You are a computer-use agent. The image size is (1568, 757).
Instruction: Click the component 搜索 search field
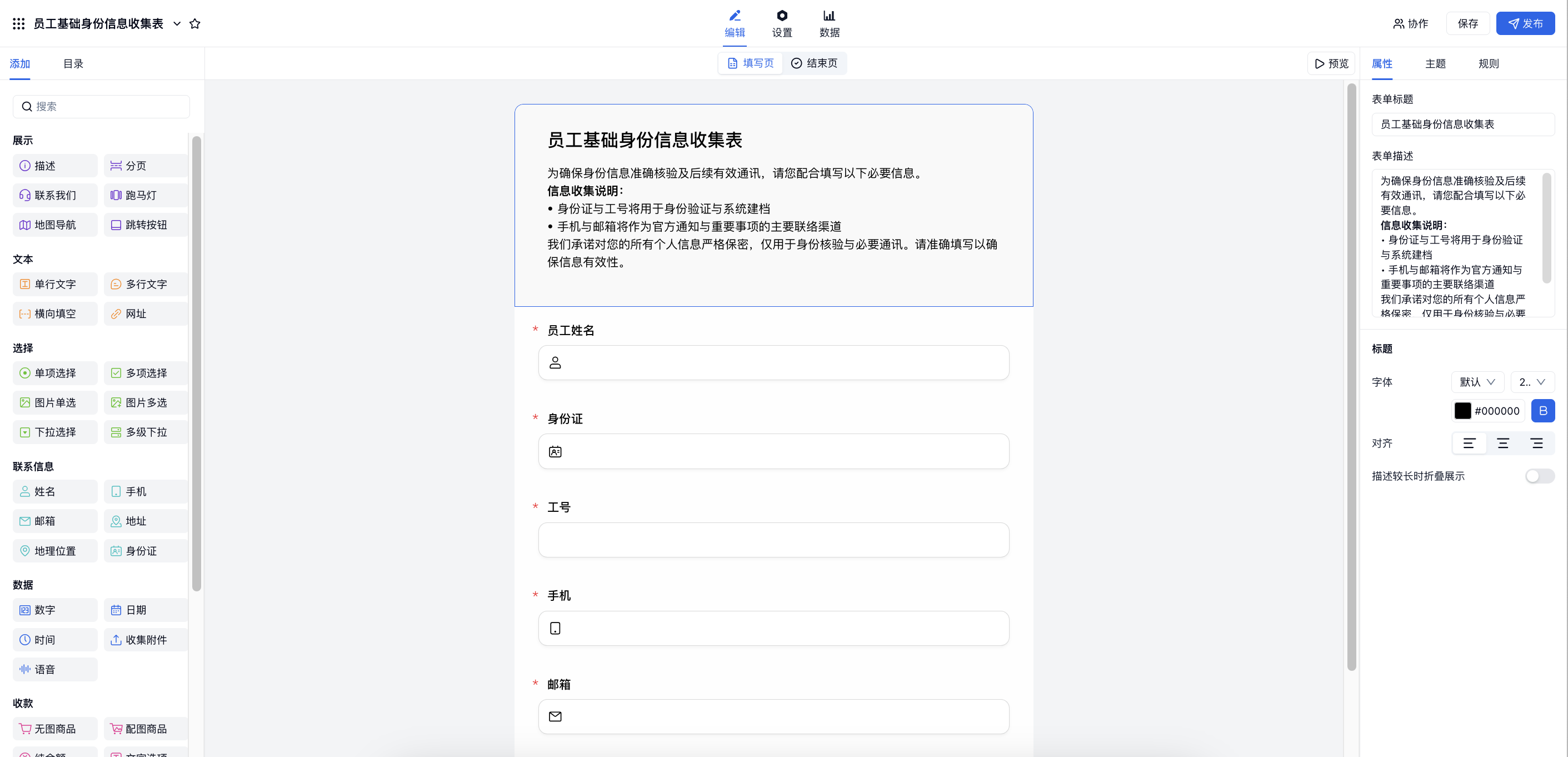pyautogui.click(x=101, y=107)
